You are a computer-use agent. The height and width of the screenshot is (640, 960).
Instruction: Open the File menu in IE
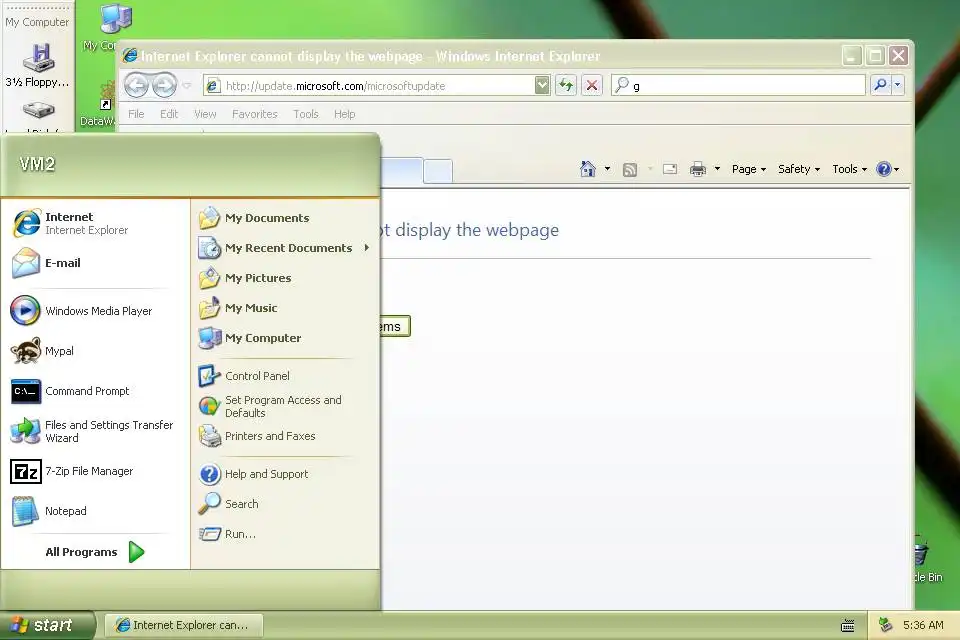136,114
